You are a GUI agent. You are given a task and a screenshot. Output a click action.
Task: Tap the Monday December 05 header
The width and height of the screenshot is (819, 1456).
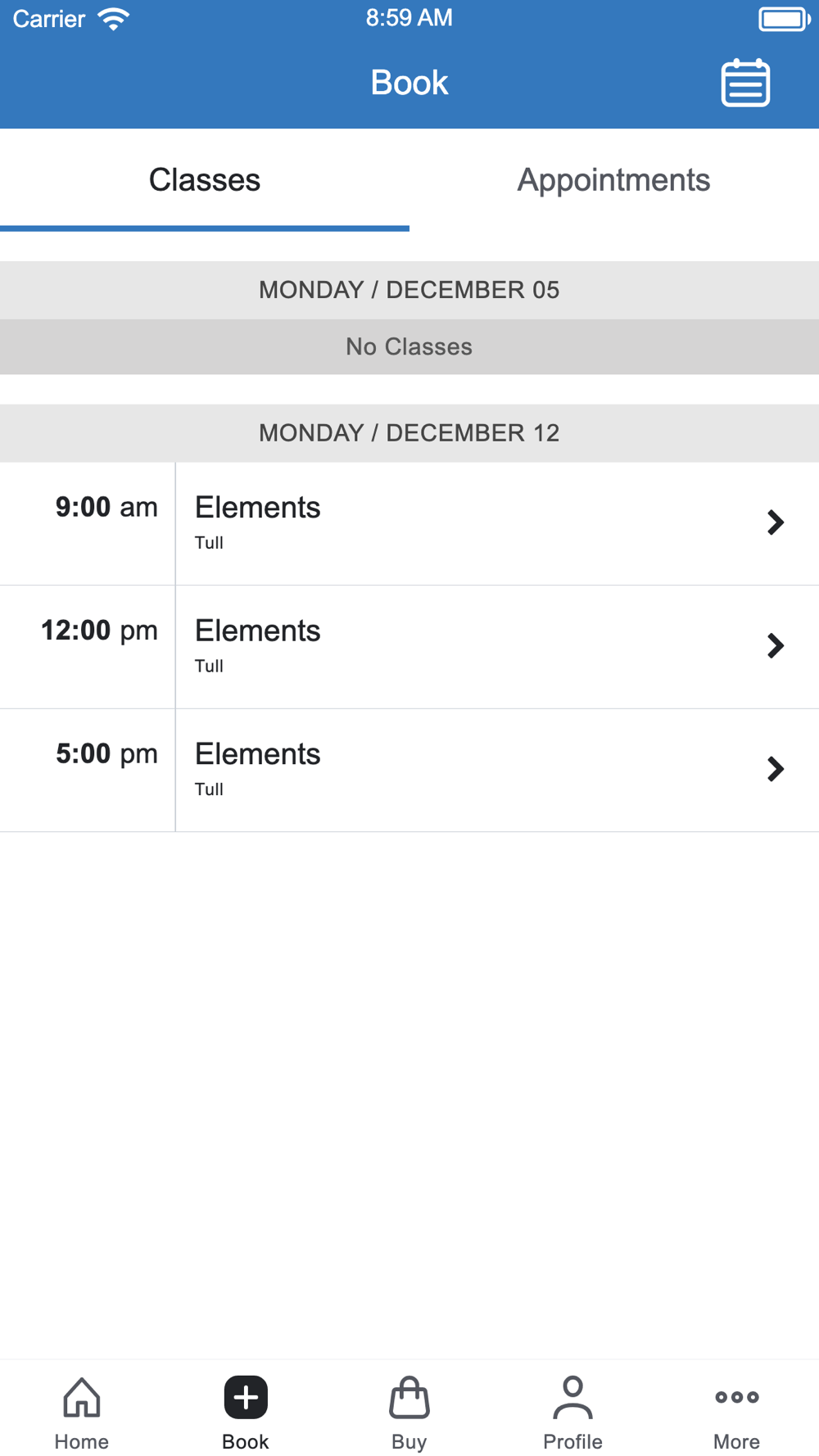coord(409,290)
